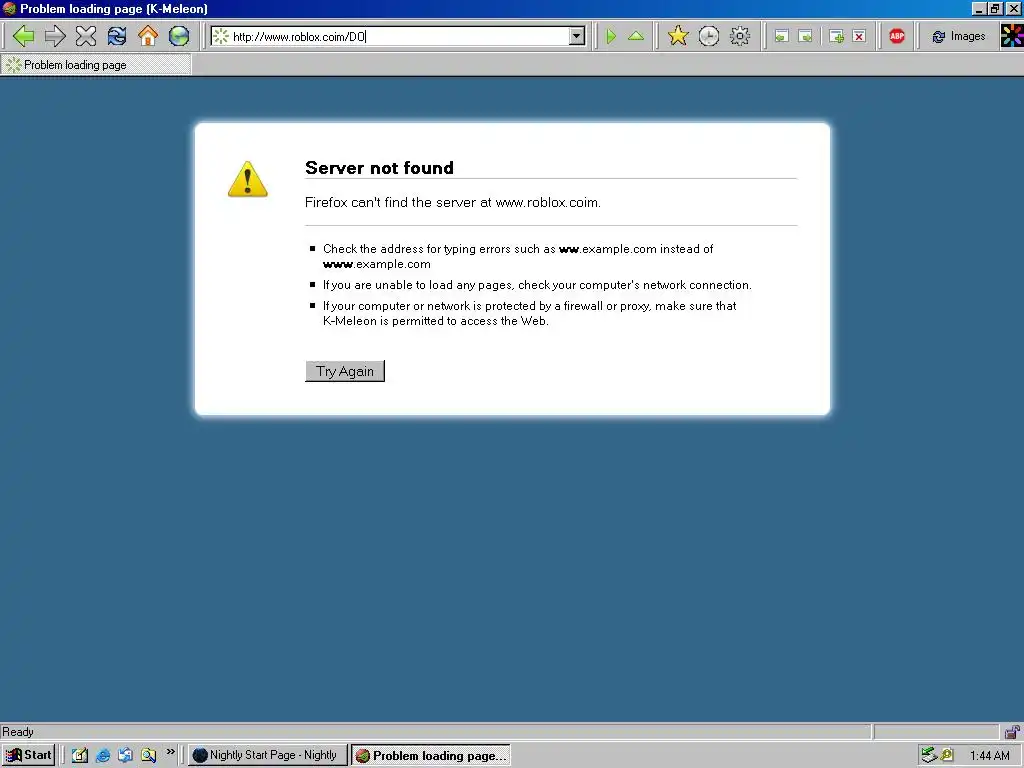Click the taskbar clock 1:44 AM
Viewport: 1024px width, 768px height.
tap(989, 756)
